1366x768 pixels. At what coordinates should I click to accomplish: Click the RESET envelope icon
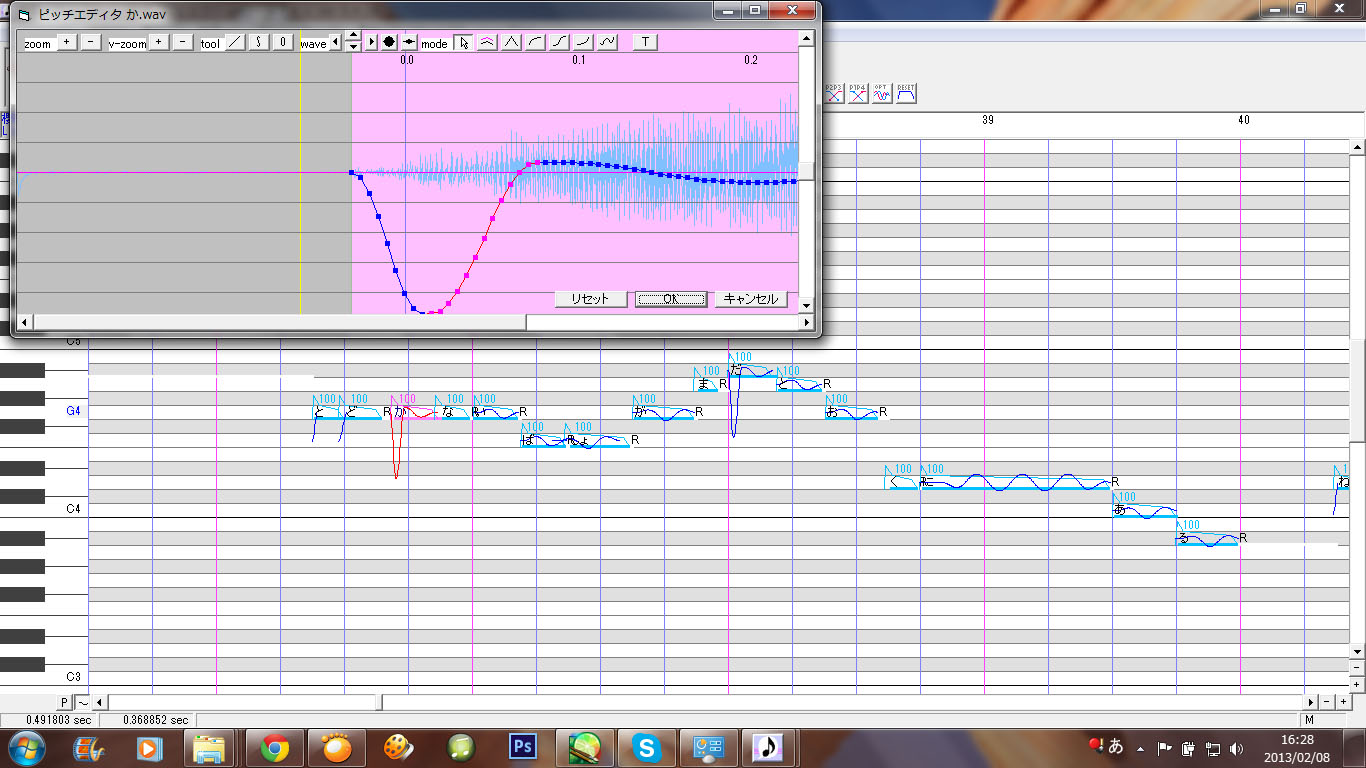click(906, 93)
